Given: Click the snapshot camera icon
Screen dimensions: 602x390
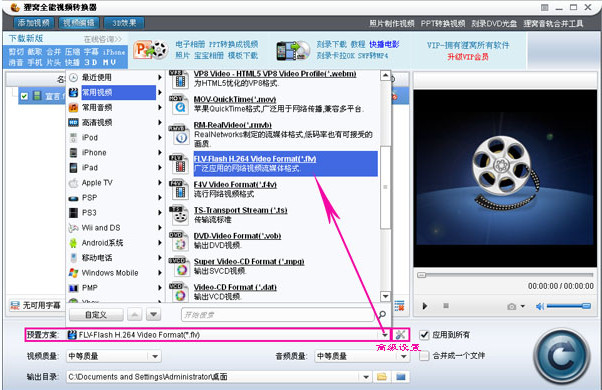Looking at the screenshot, I should click(x=511, y=306).
